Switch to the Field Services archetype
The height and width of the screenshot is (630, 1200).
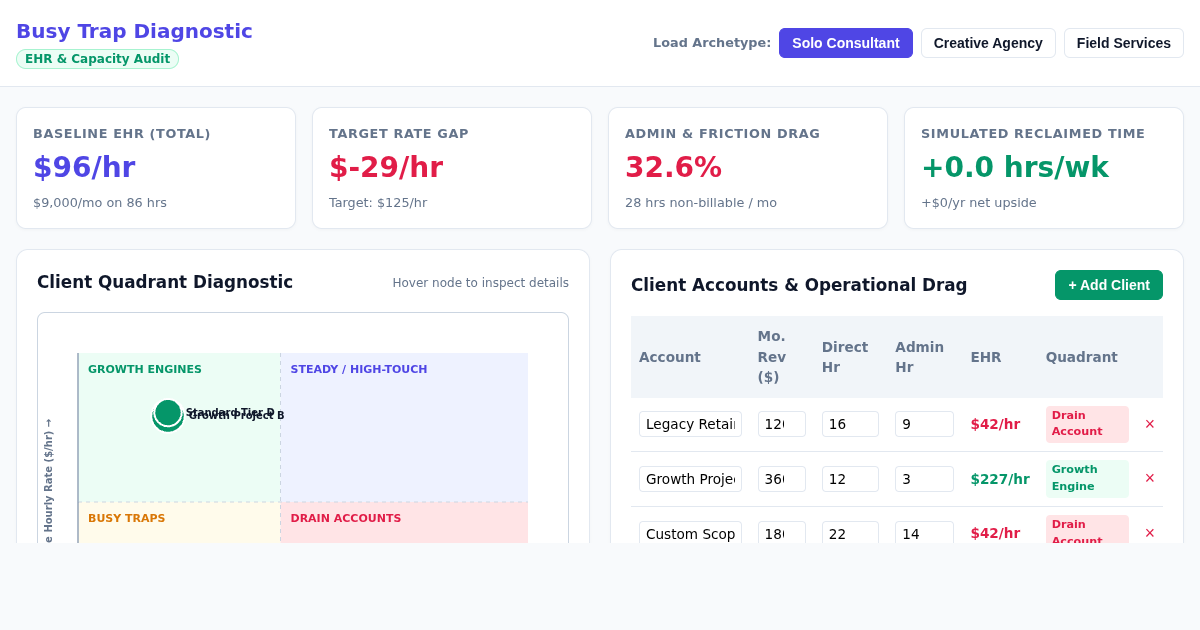point(1124,43)
